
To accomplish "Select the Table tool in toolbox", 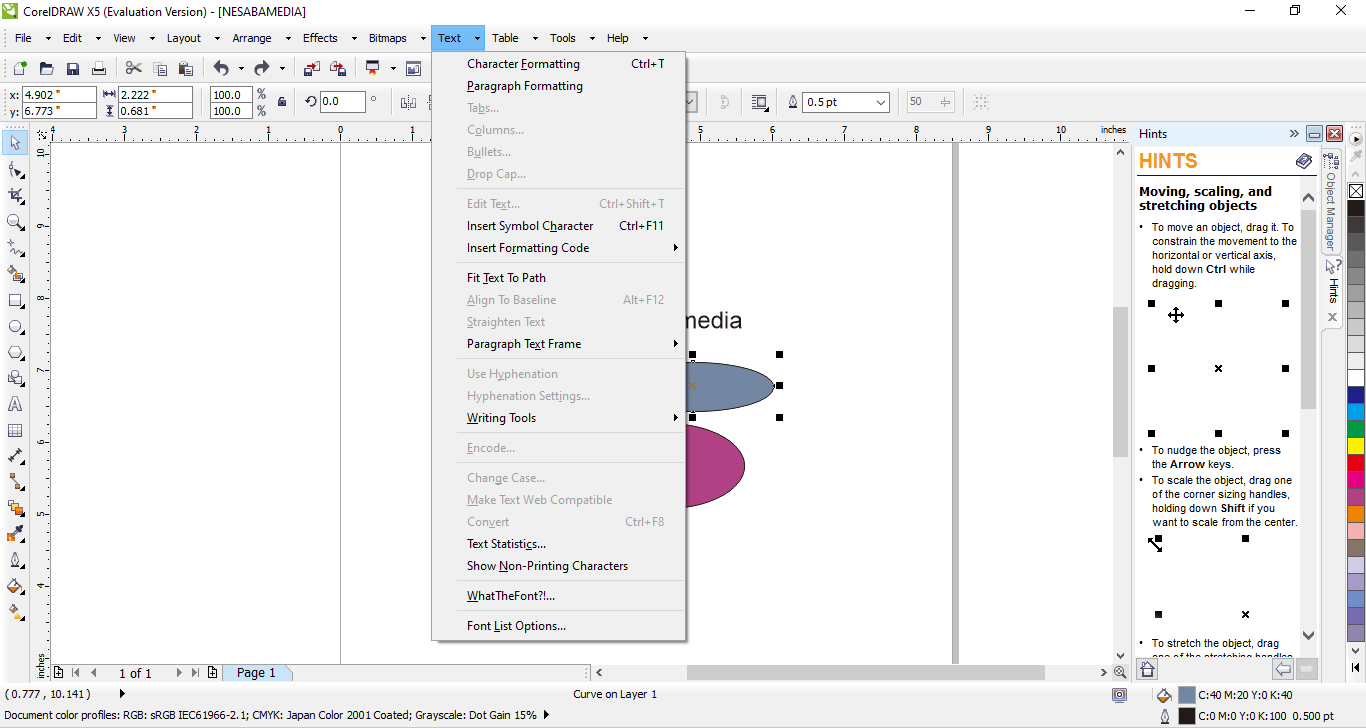I will click(x=15, y=431).
